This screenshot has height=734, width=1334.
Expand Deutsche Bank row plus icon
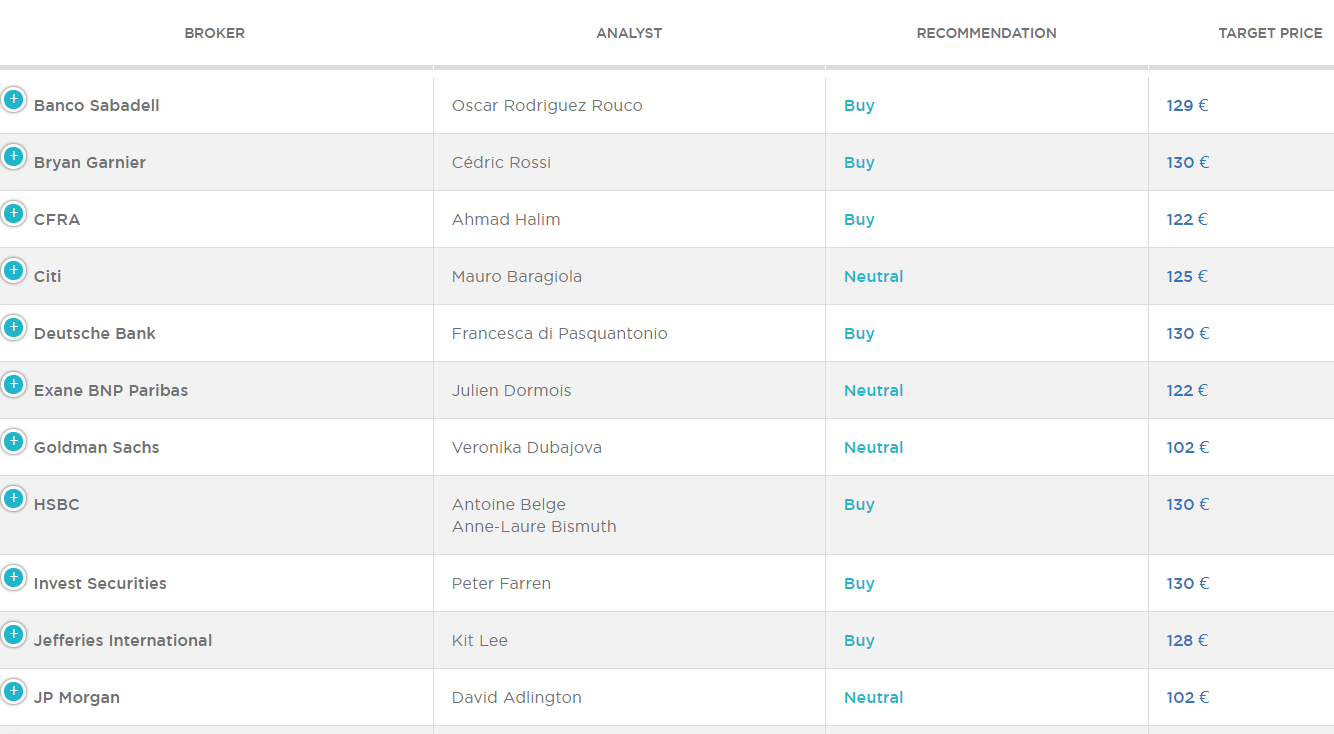[13, 327]
